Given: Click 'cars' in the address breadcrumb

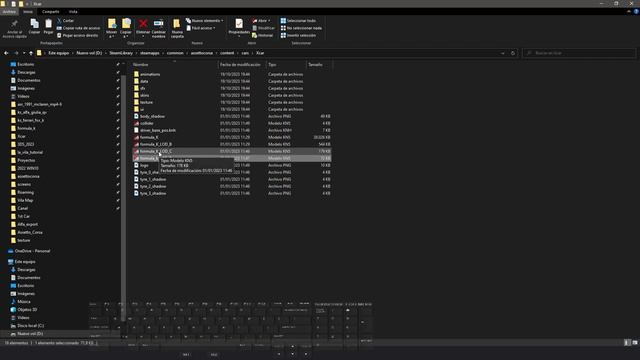Looking at the screenshot, I should pyautogui.click(x=245, y=53).
